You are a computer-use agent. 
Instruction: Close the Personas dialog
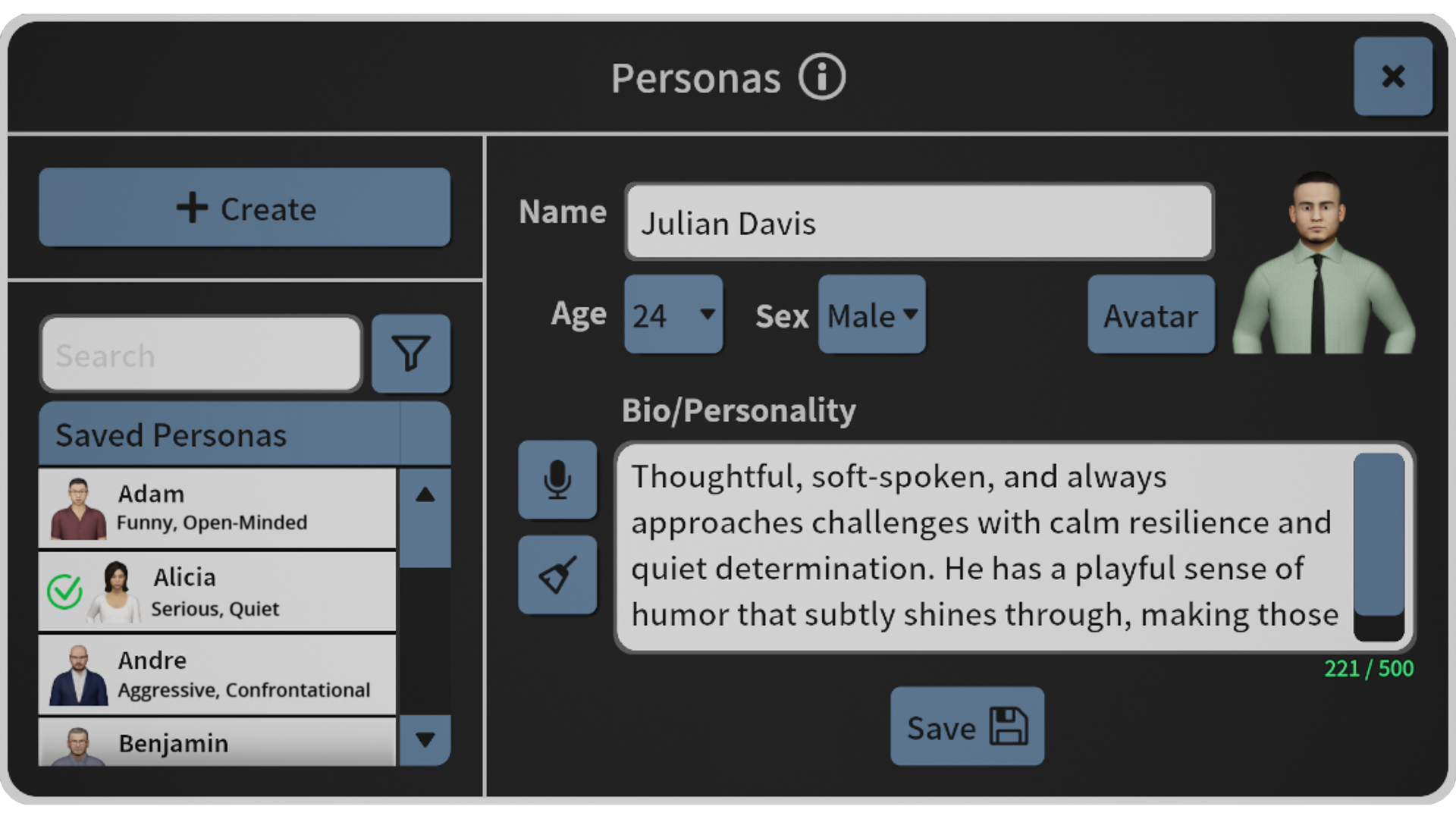click(x=1393, y=76)
